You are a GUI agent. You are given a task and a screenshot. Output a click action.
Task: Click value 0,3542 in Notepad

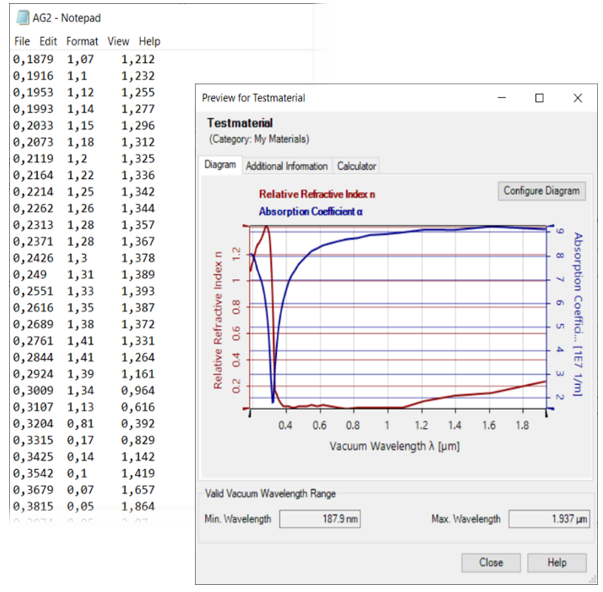click(33, 473)
